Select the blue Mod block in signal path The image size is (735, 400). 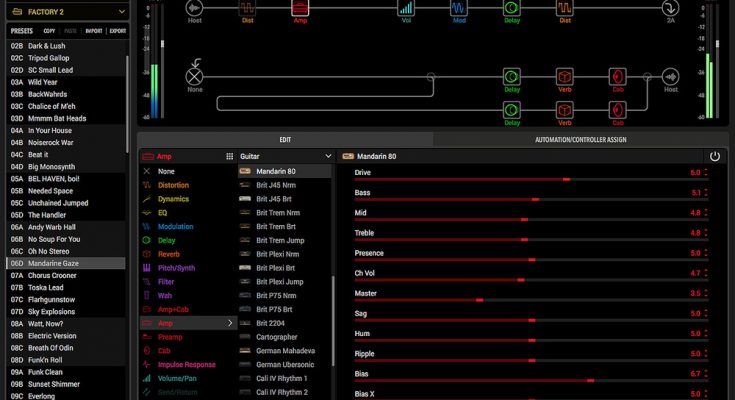459,9
